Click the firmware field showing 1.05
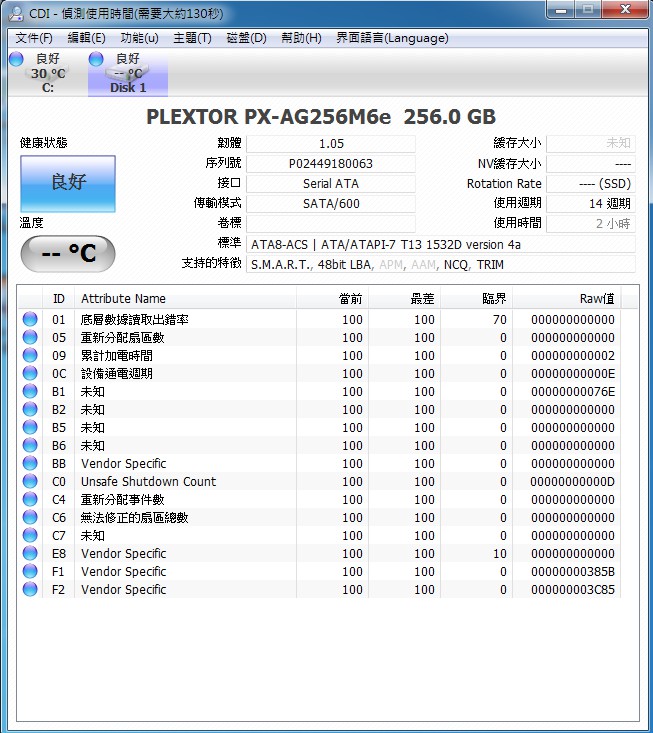The width and height of the screenshot is (653, 733). [331, 144]
